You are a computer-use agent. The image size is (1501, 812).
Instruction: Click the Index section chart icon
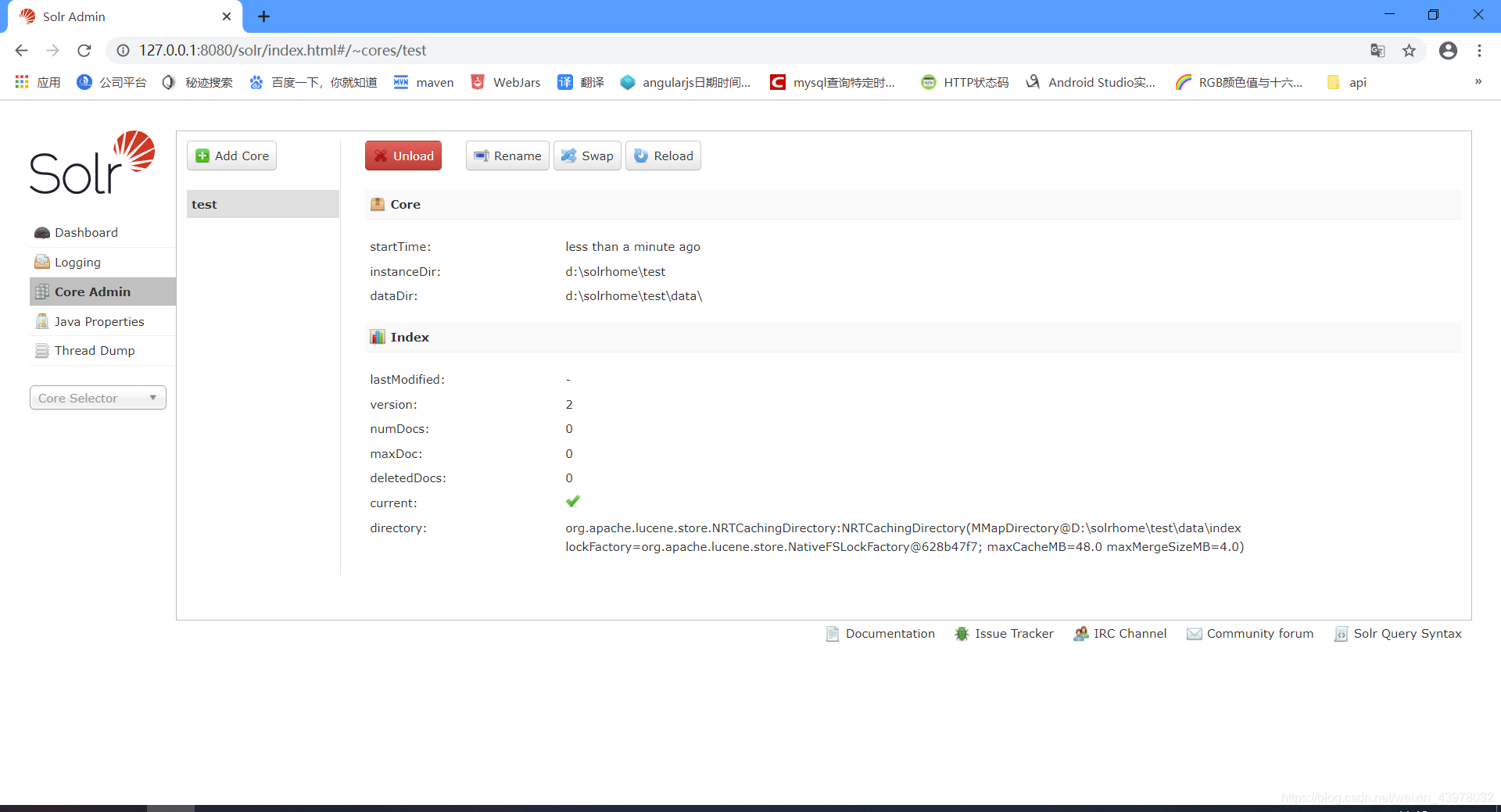click(x=378, y=337)
